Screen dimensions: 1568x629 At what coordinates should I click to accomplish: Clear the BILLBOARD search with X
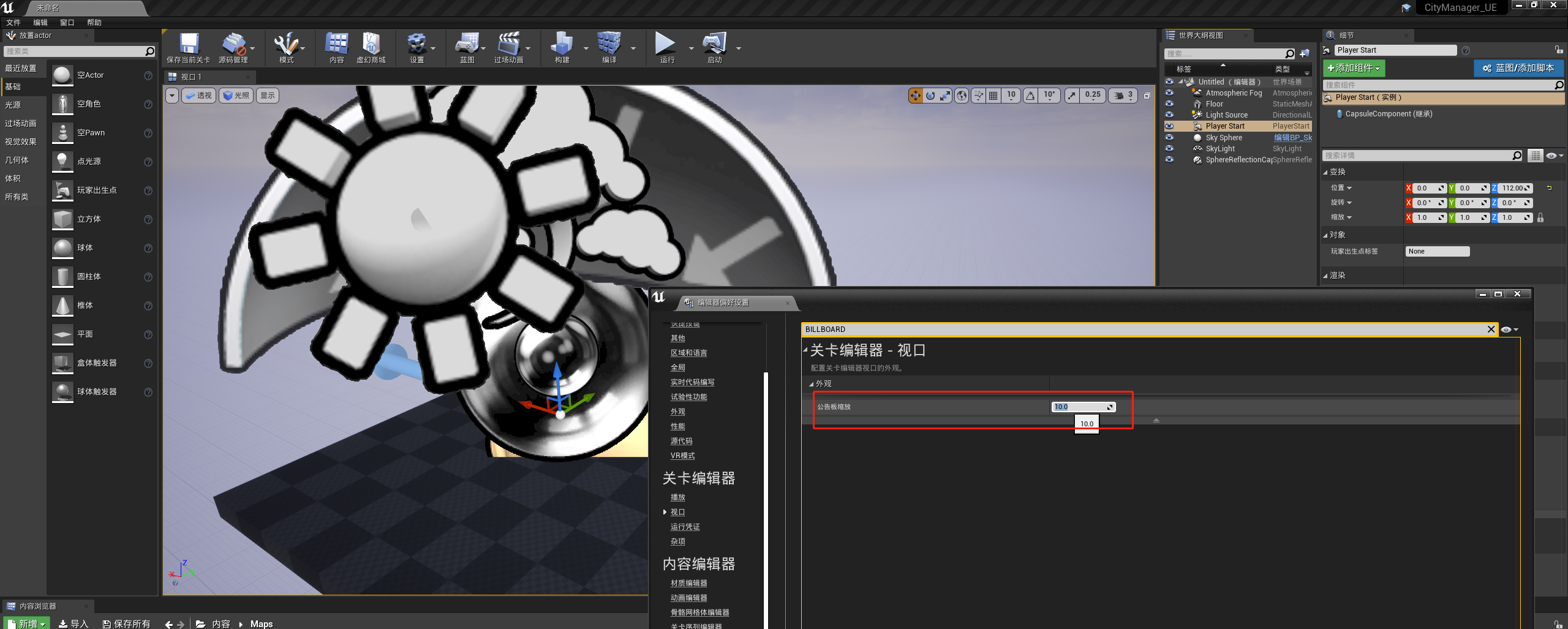tap(1491, 330)
